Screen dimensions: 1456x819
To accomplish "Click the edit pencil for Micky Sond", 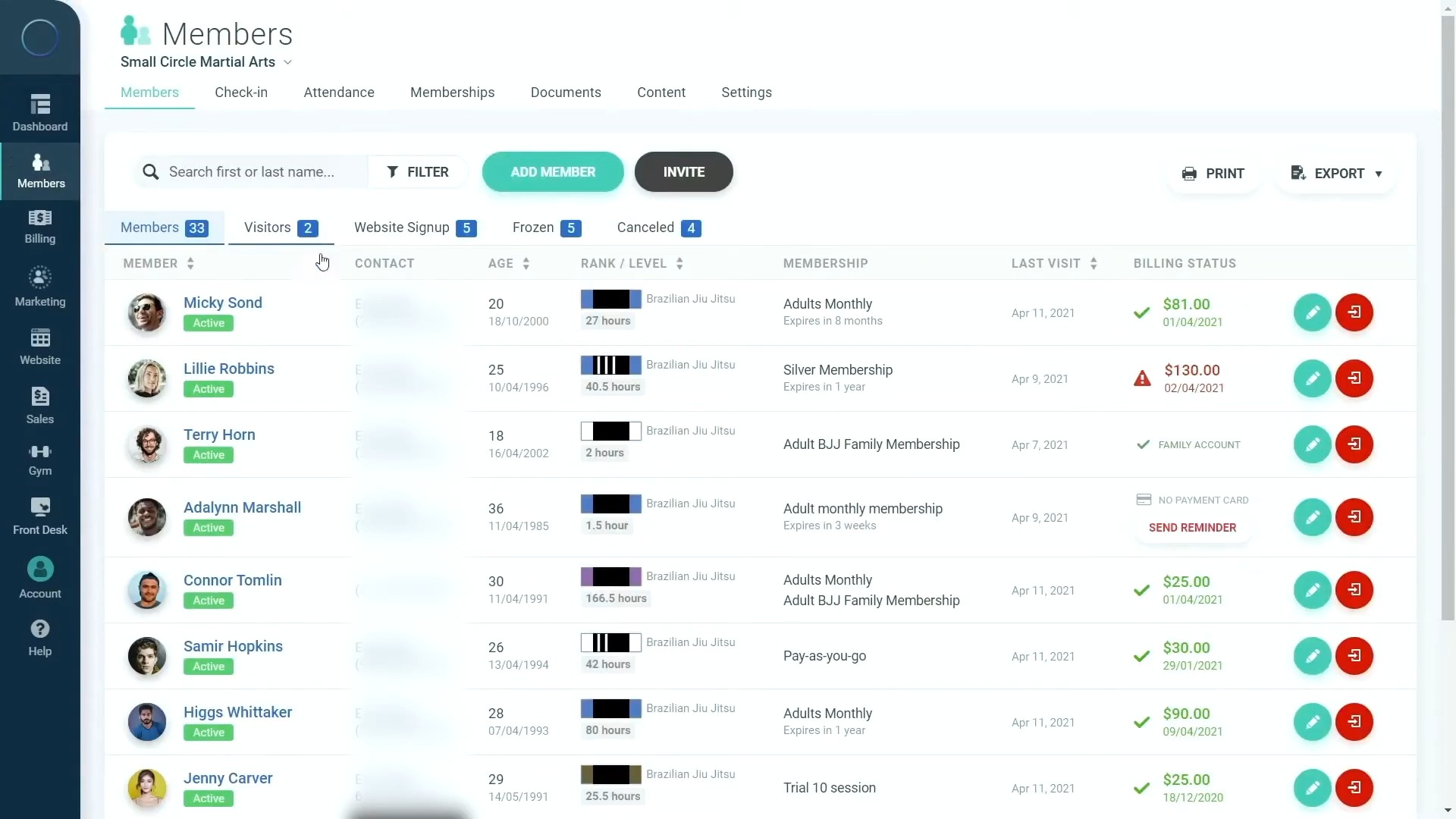I will point(1312,312).
